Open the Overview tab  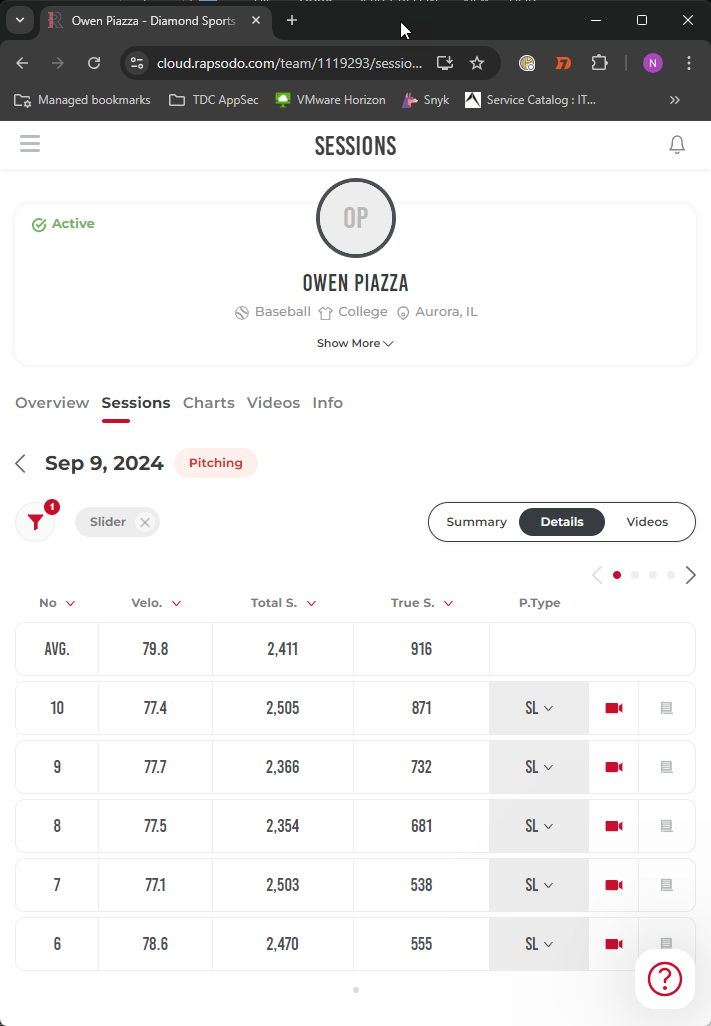(52, 403)
